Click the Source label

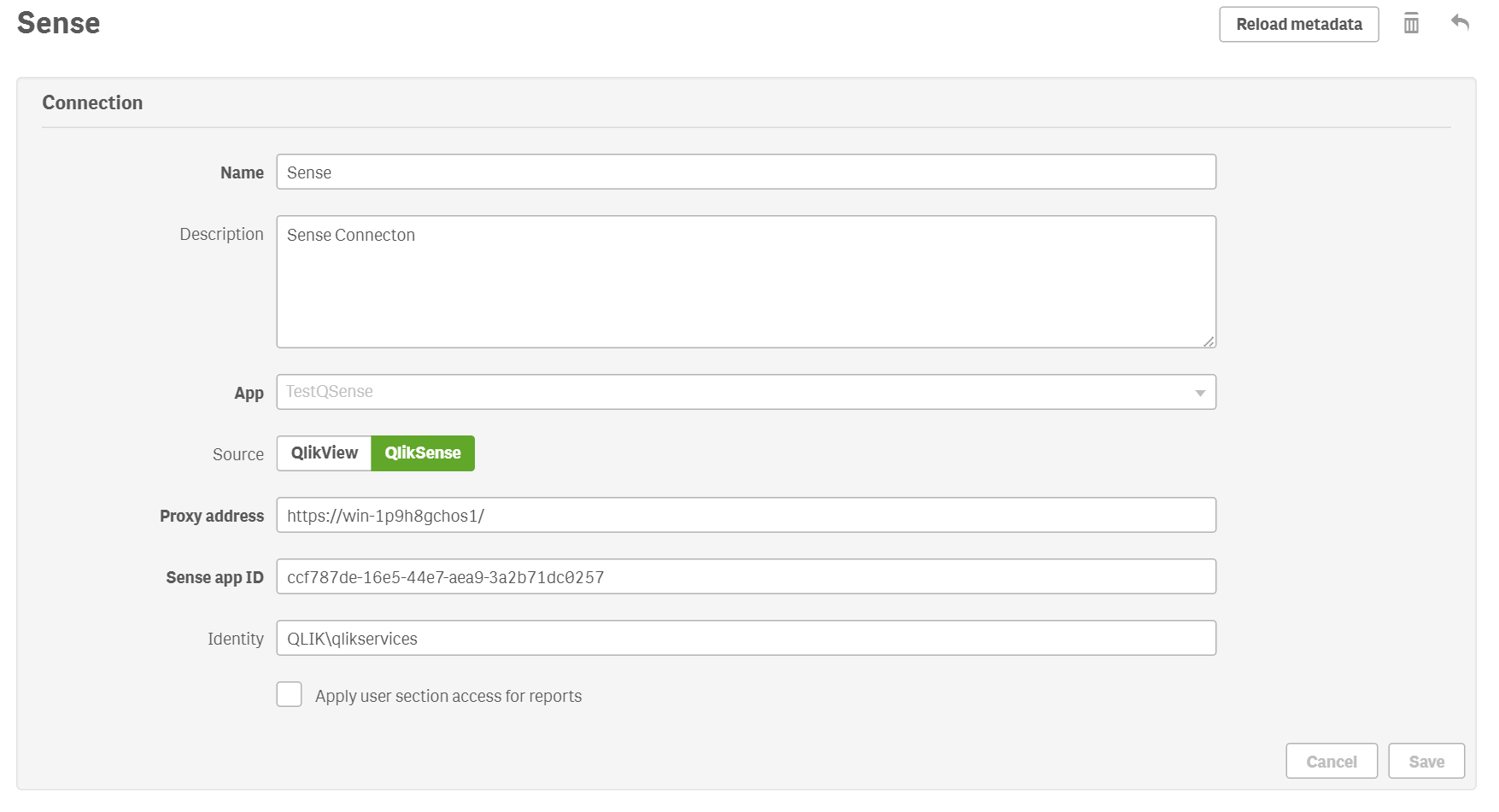tap(238, 454)
